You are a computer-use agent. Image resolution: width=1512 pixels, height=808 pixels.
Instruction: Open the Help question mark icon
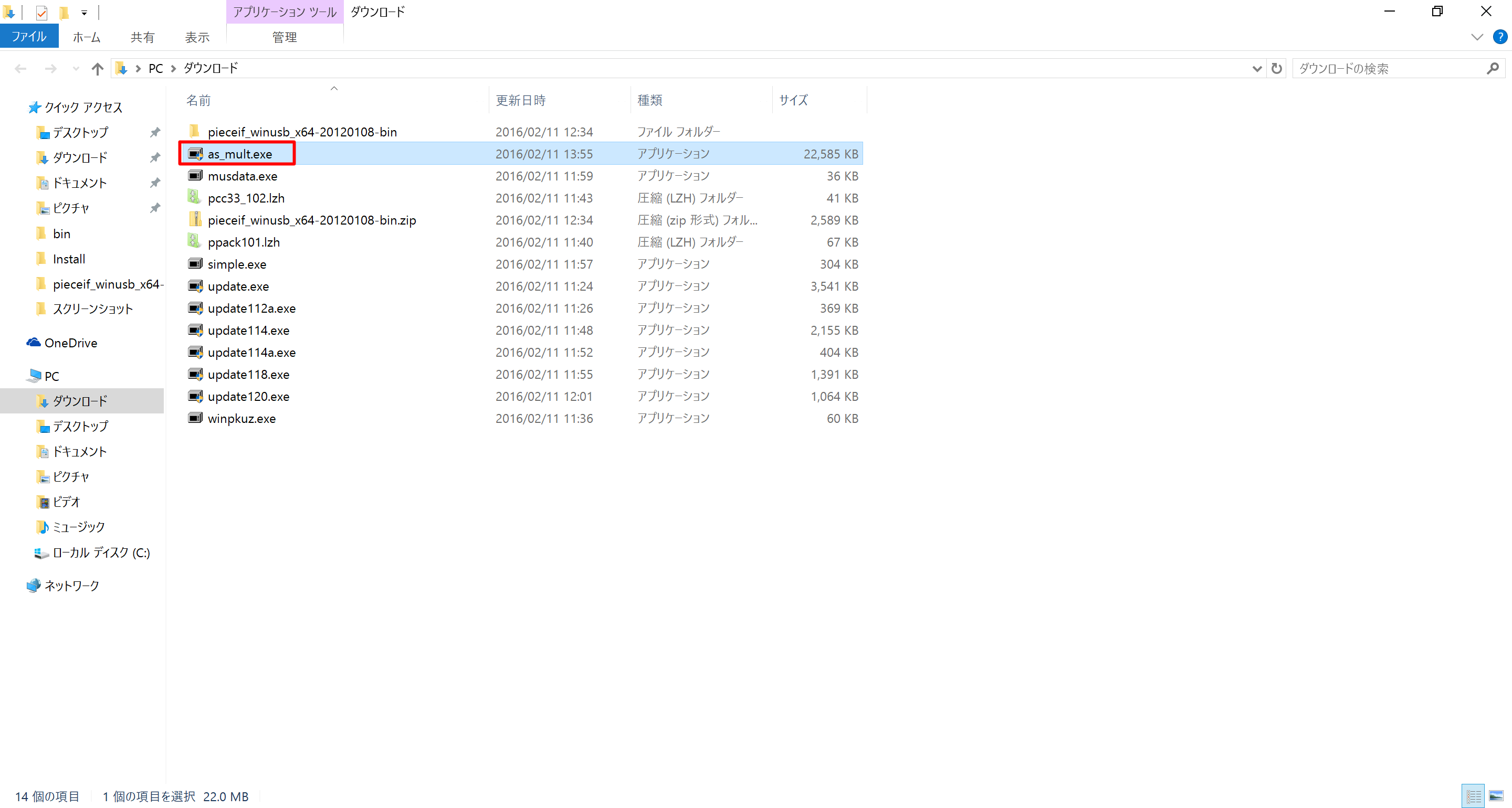pos(1500,37)
